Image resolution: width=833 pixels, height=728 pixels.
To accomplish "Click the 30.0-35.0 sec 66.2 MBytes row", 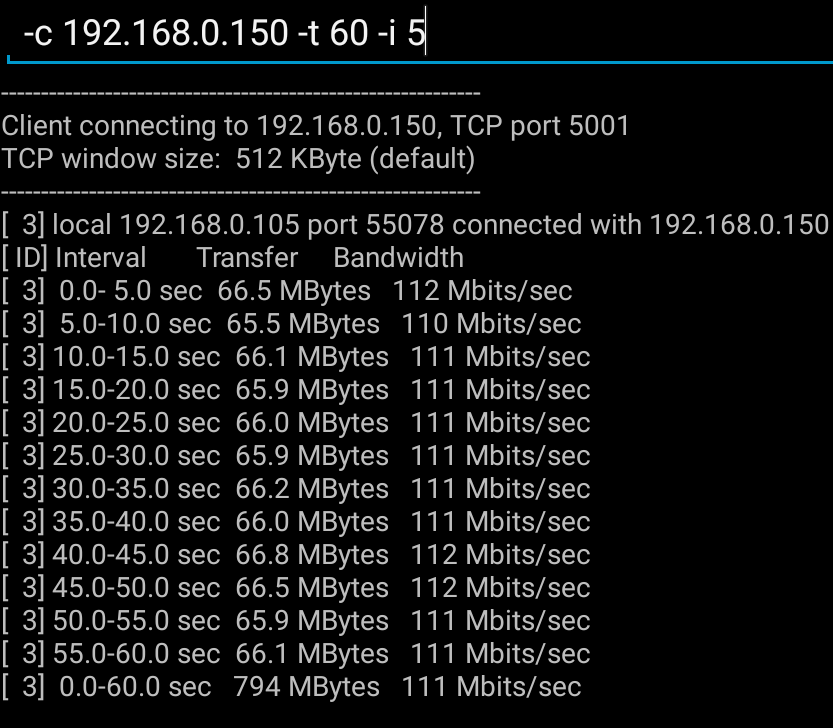I will click(x=296, y=489).
